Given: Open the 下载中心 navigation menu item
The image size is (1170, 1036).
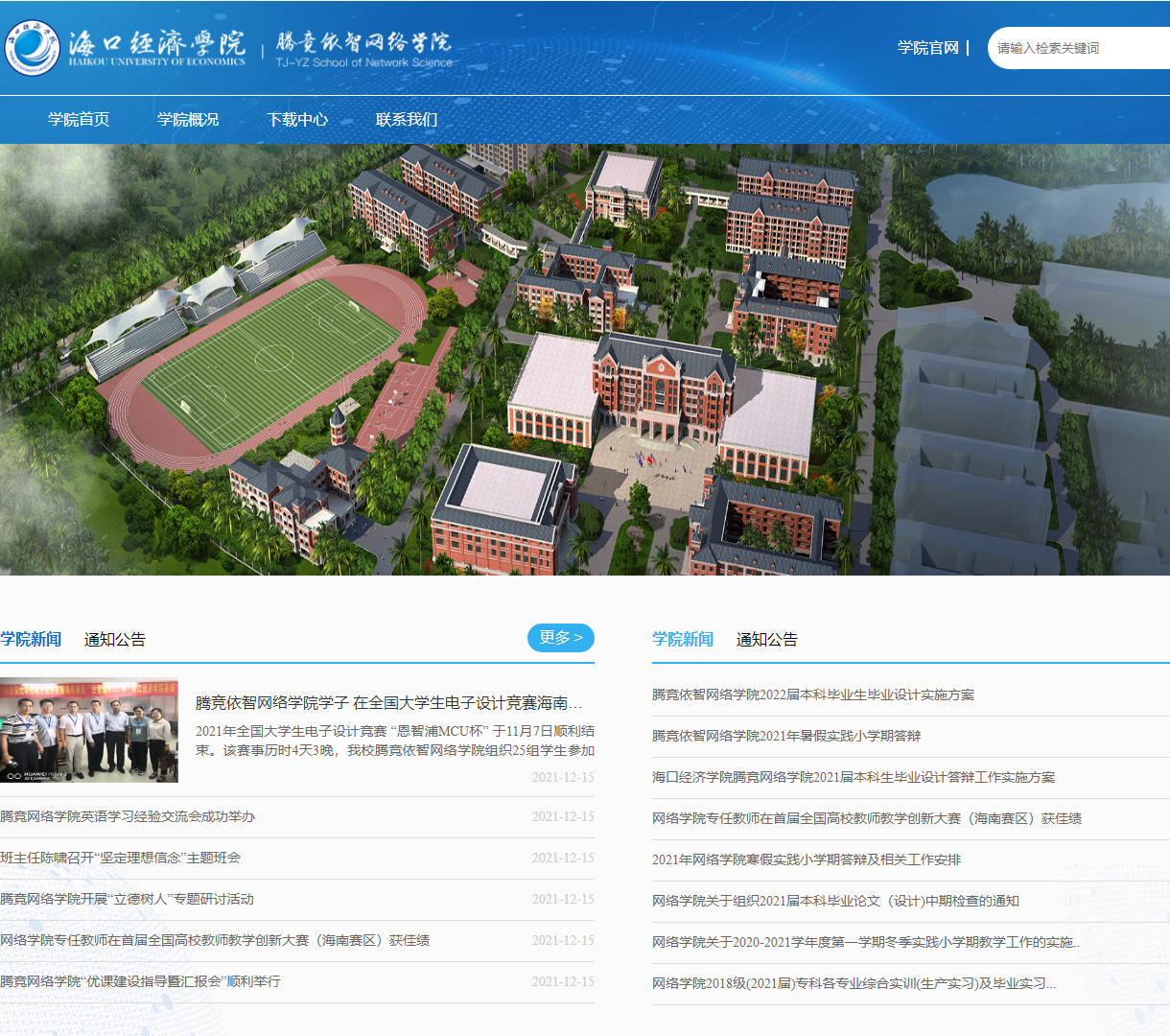Looking at the screenshot, I should (x=298, y=119).
